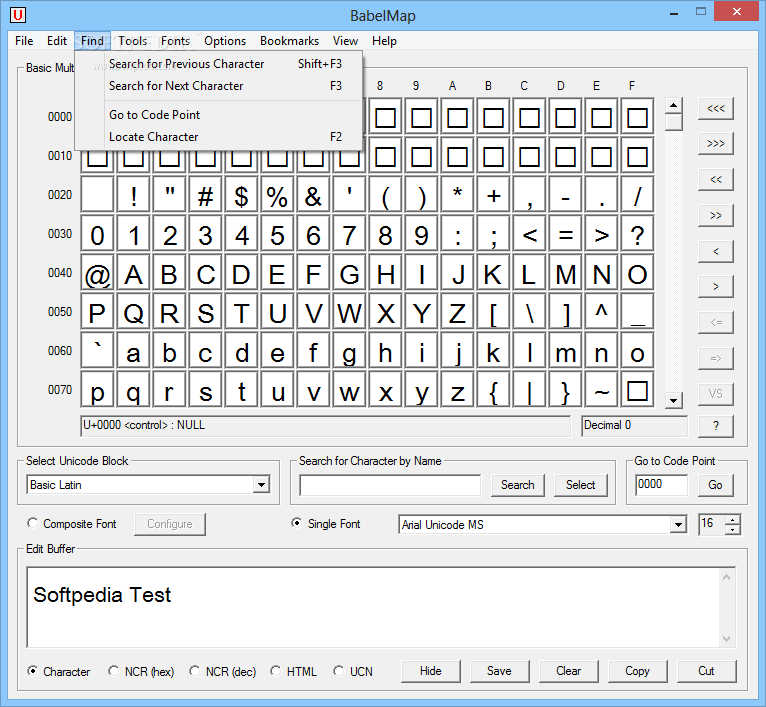Click the Hide button
The image size is (766, 707).
coord(430,671)
